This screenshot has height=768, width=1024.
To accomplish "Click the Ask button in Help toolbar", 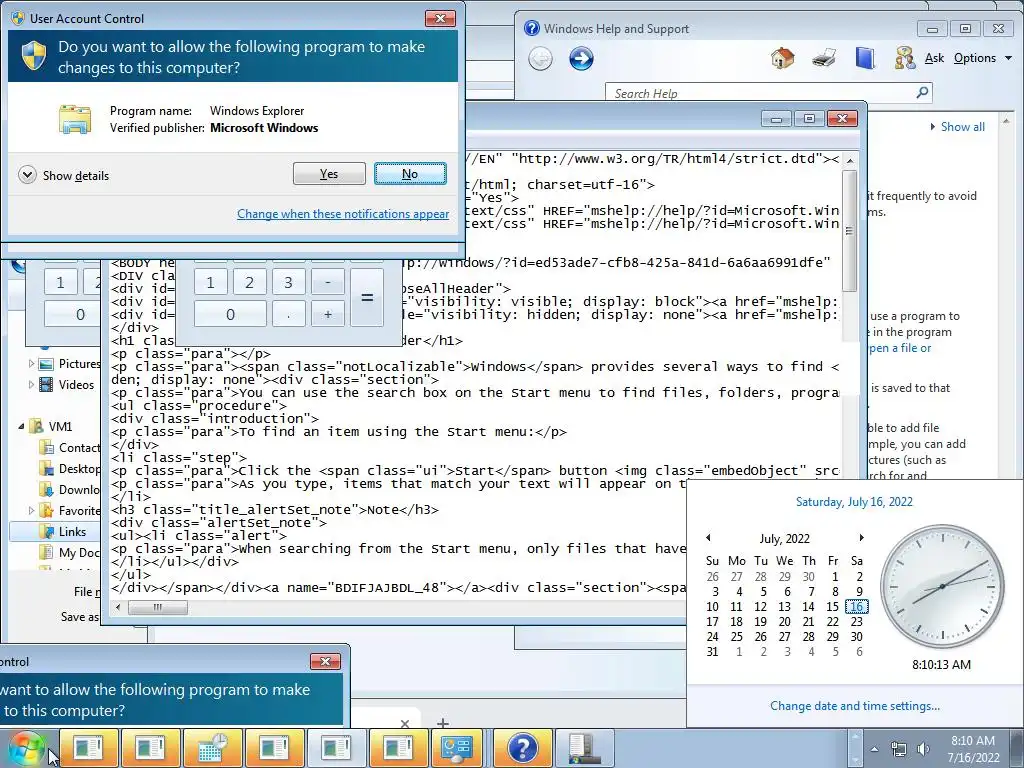I will (934, 58).
